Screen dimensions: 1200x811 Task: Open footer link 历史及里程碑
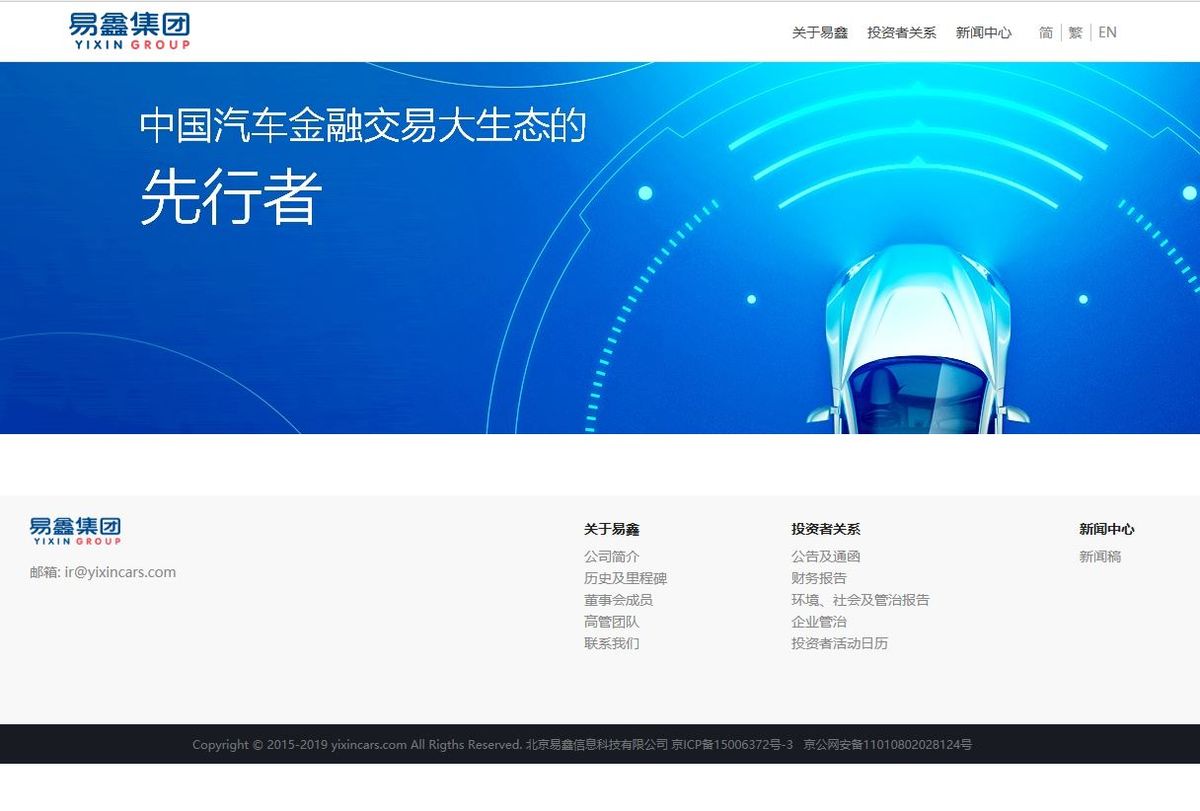pyautogui.click(x=626, y=578)
